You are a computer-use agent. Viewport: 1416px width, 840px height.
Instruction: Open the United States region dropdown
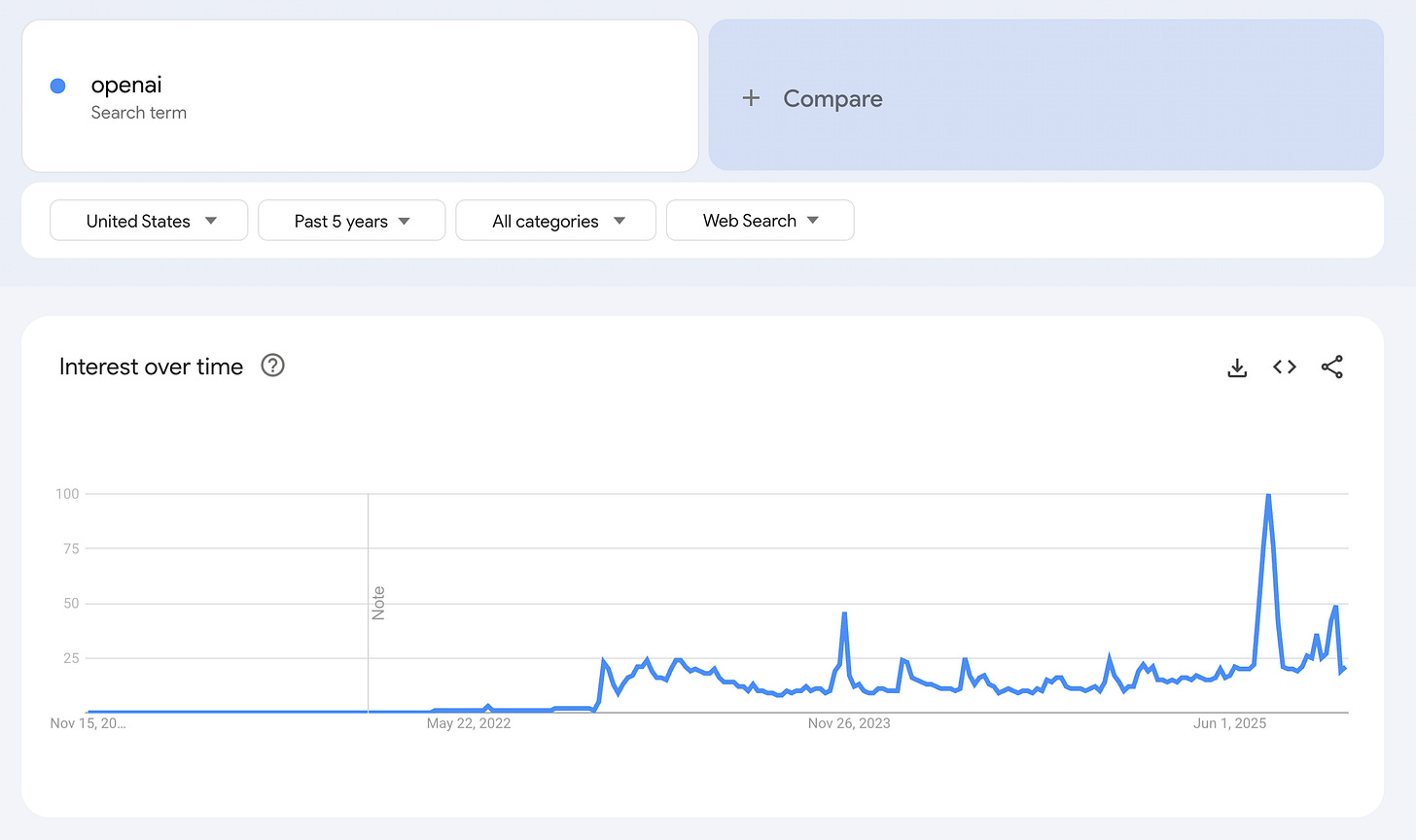coord(148,220)
